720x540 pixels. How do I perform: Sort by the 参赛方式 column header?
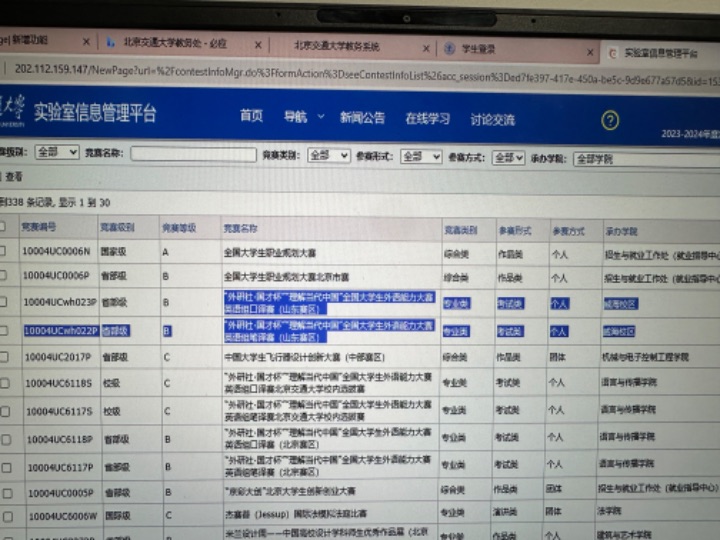click(568, 231)
